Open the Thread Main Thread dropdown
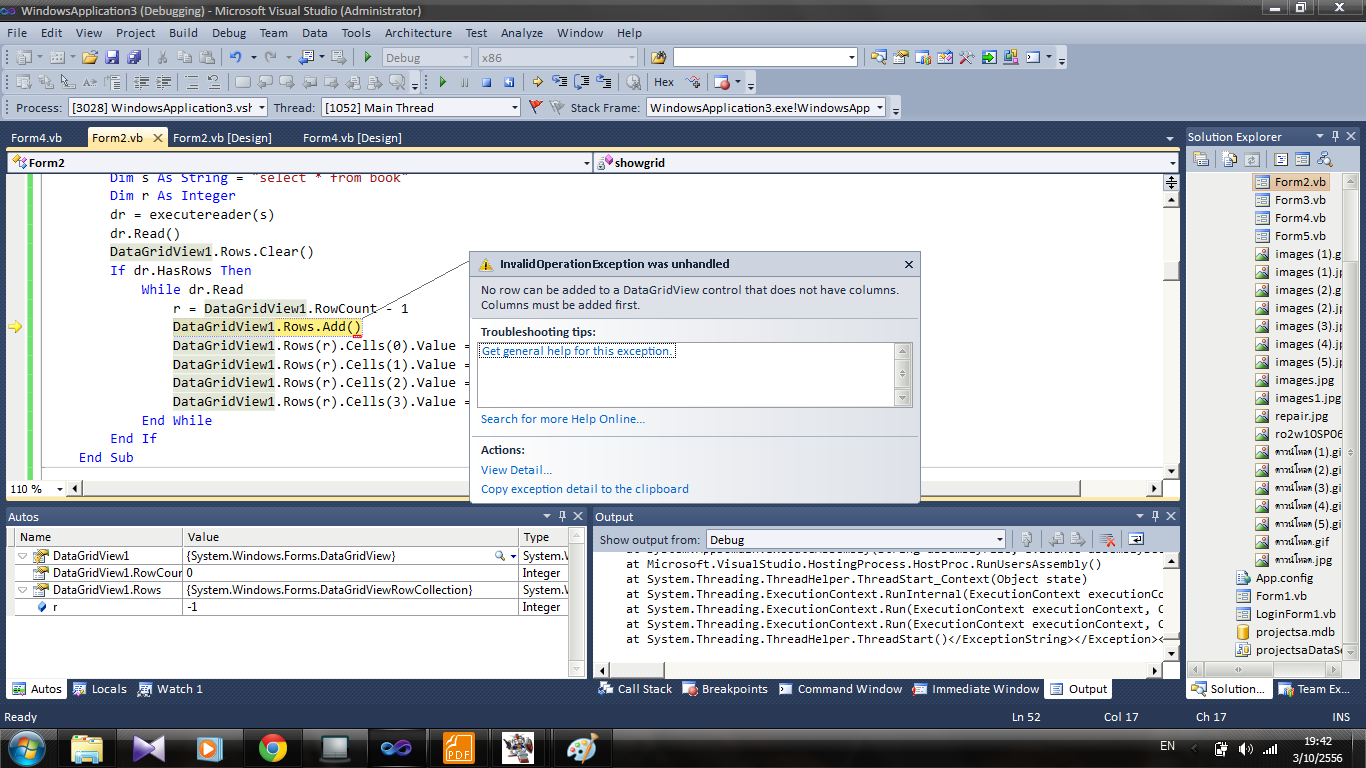 pos(420,107)
